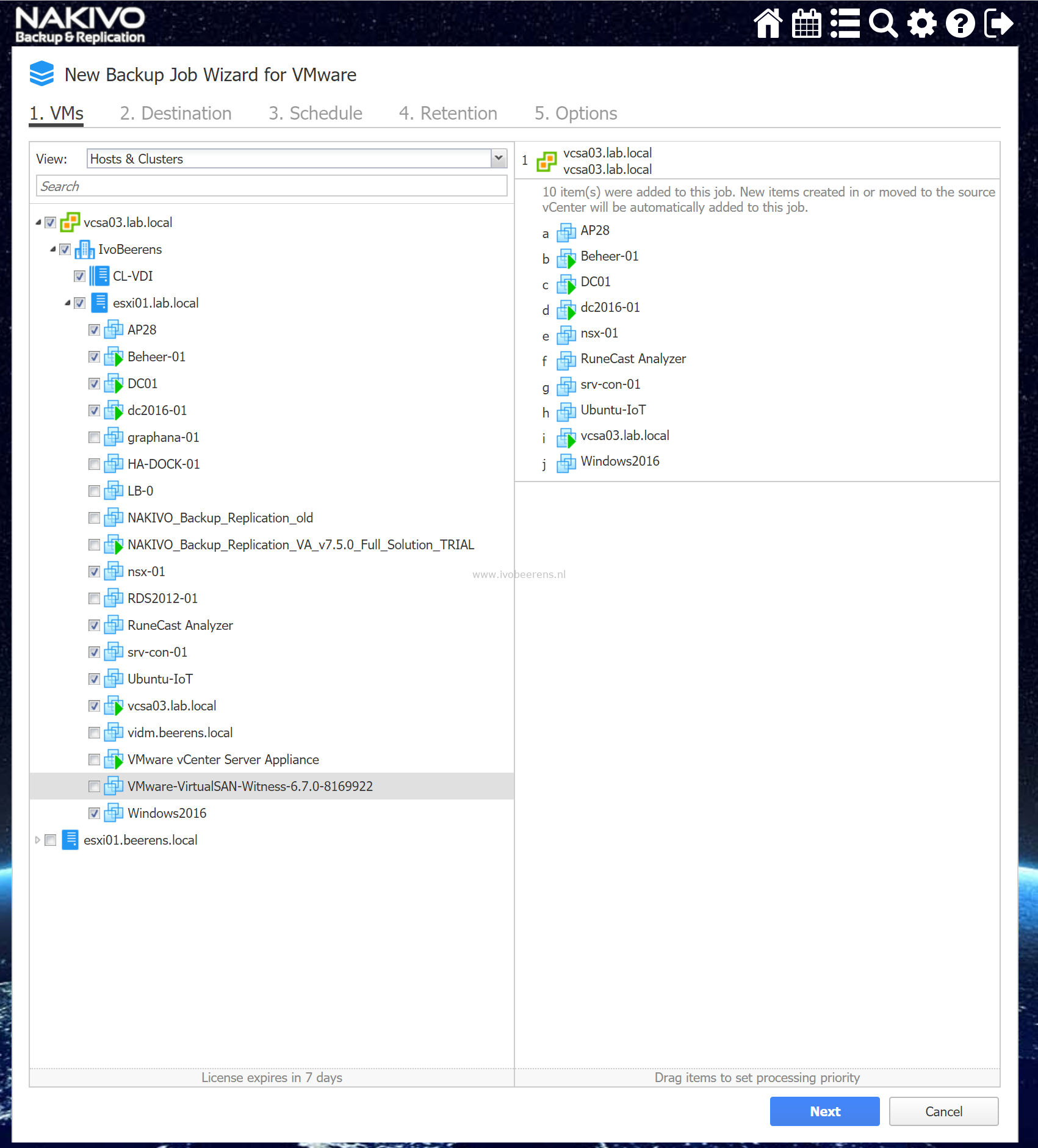1038x1148 pixels.
Task: Click the Search magnifier icon in header
Action: pos(883,24)
